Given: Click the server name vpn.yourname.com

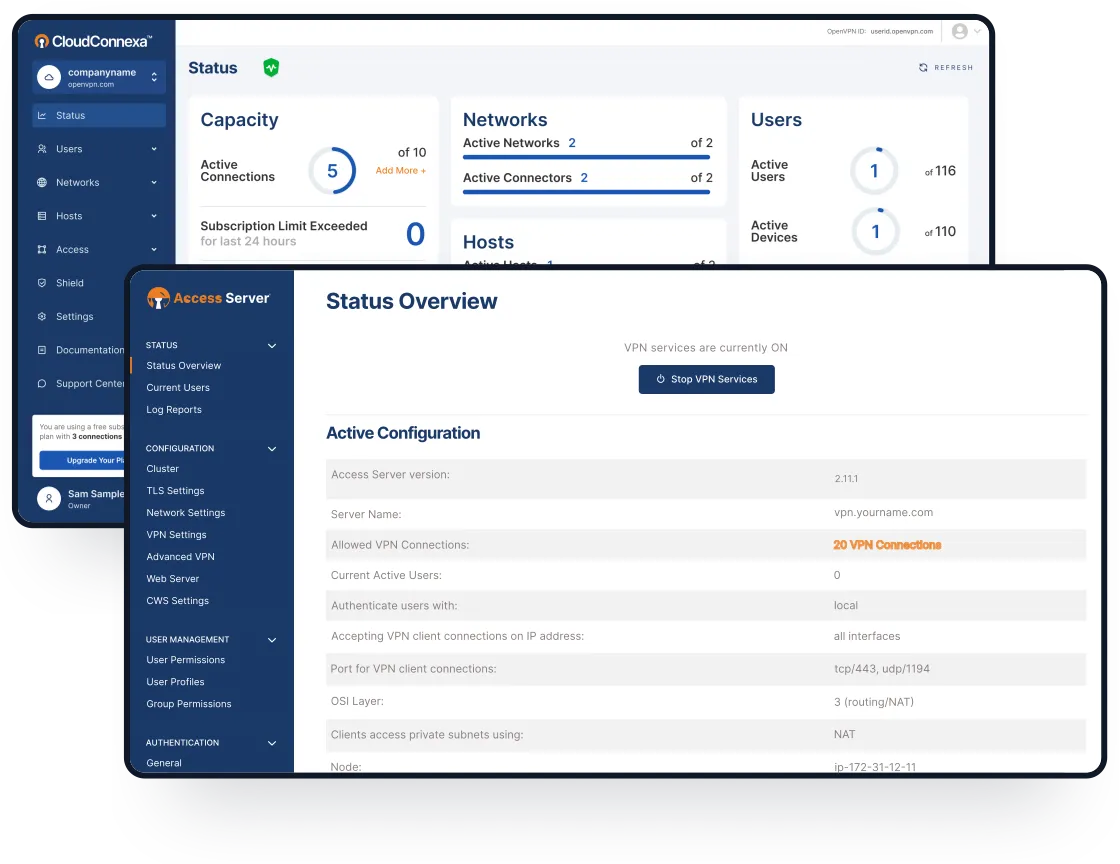Looking at the screenshot, I should (884, 513).
